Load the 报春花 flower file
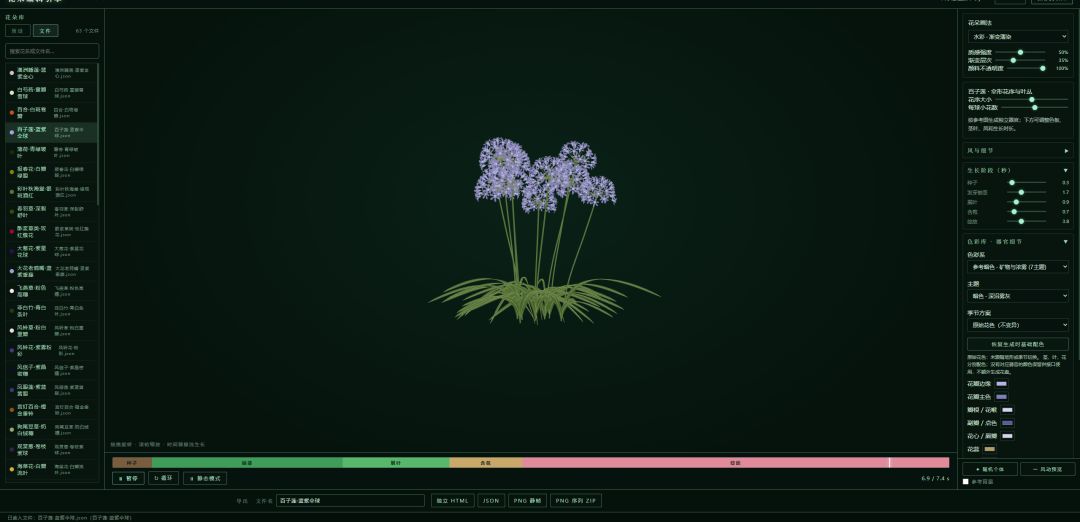 point(52,172)
